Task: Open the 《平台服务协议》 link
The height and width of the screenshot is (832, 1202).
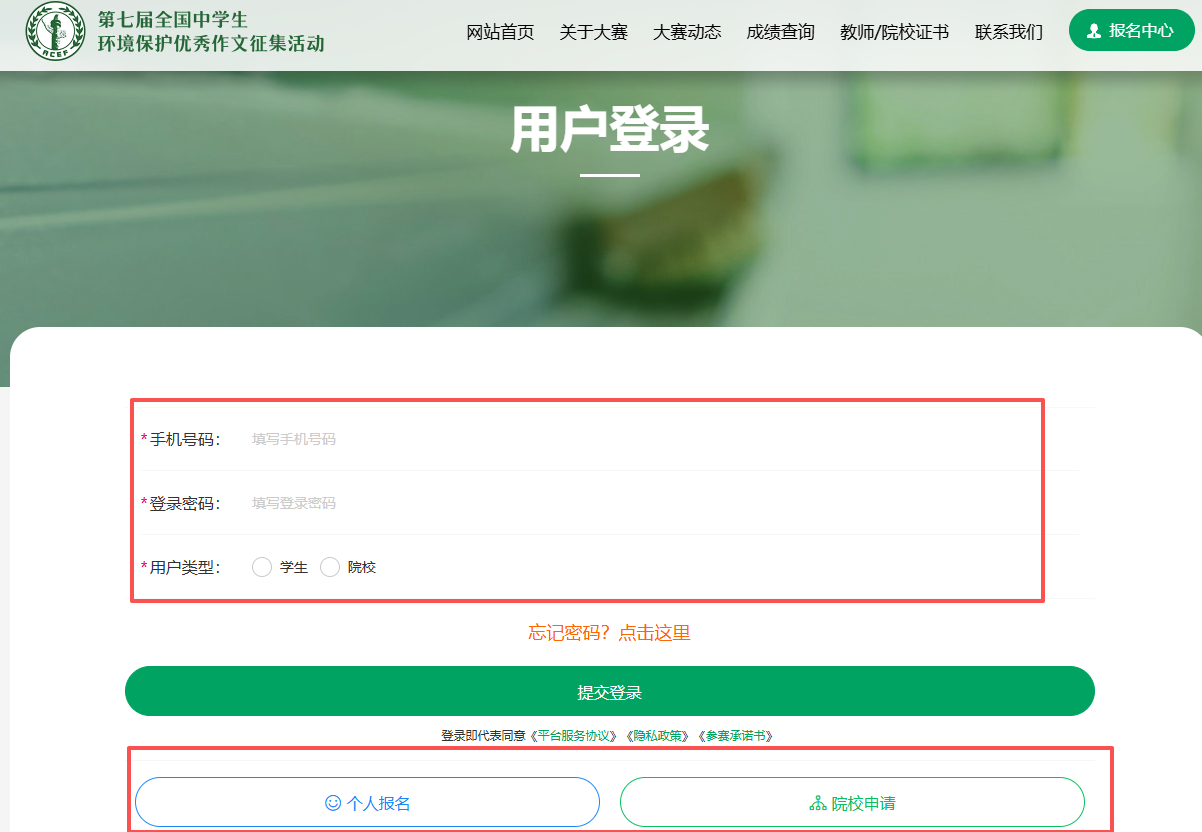Action: click(x=574, y=736)
